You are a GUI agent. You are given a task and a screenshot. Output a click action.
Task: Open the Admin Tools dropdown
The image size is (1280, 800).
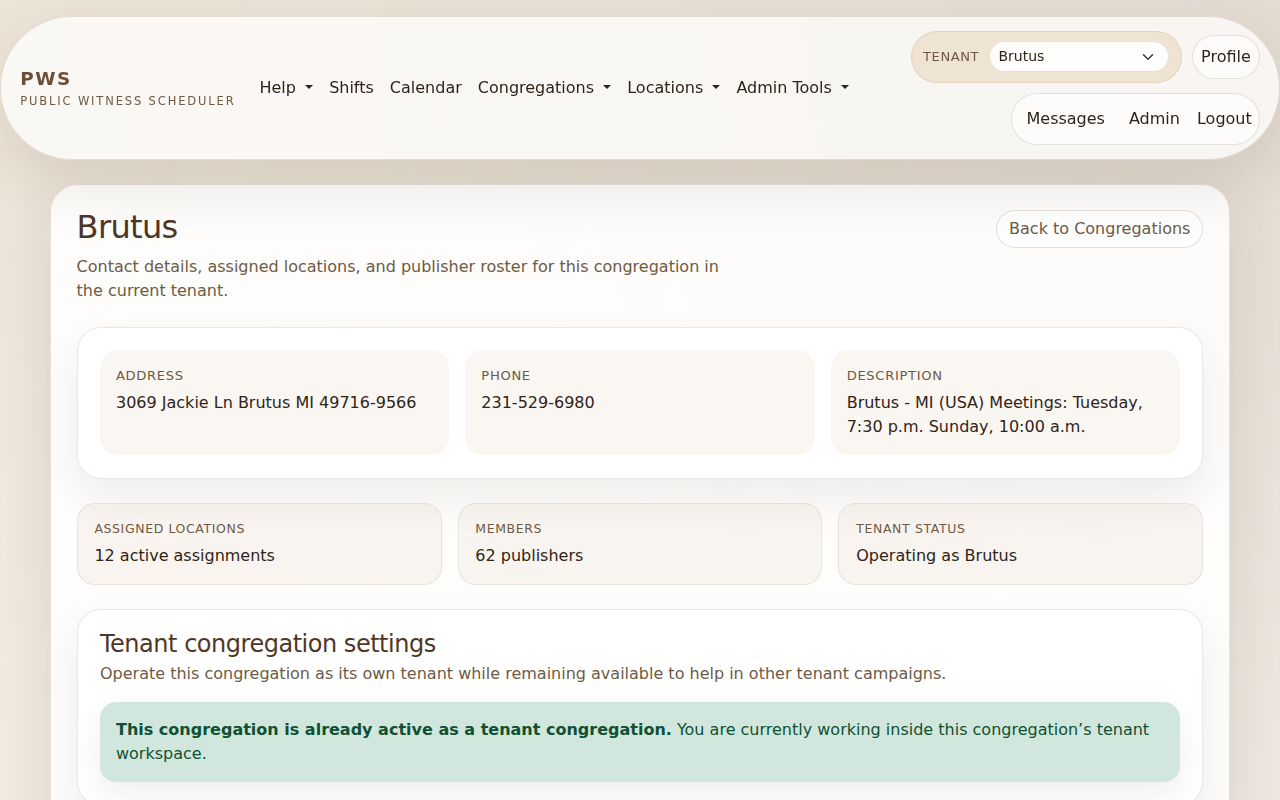pyautogui.click(x=792, y=88)
